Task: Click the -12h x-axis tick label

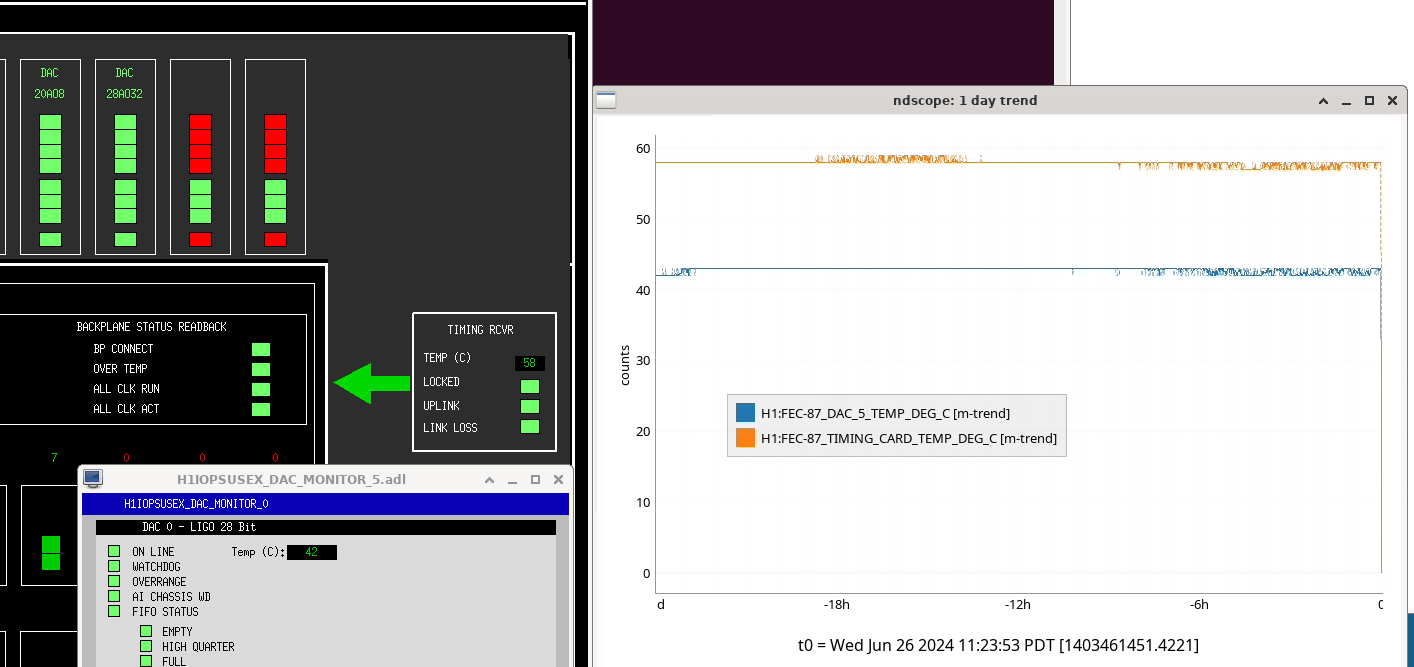Action: point(1018,604)
